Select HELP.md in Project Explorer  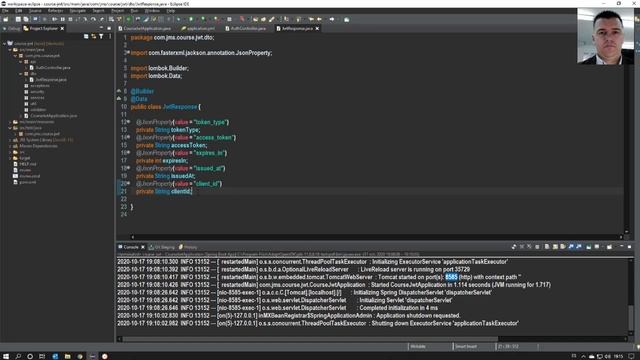coord(28,164)
